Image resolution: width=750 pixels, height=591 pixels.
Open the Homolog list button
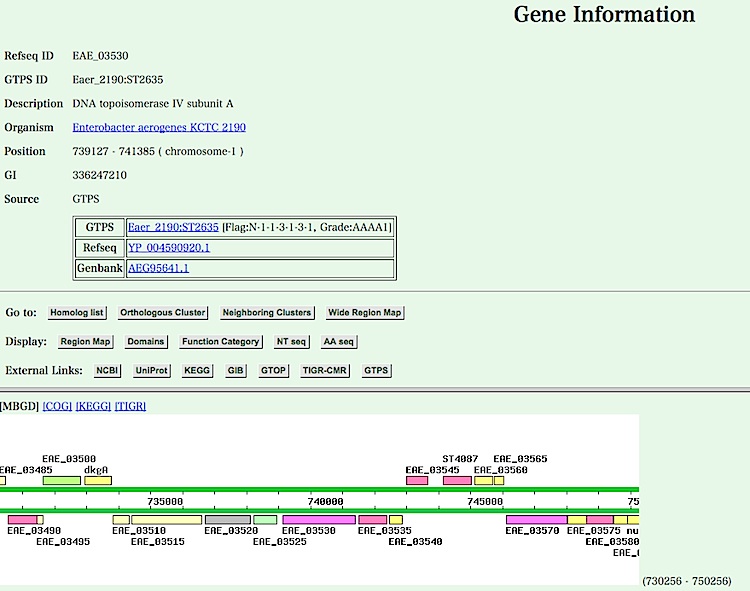click(77, 313)
